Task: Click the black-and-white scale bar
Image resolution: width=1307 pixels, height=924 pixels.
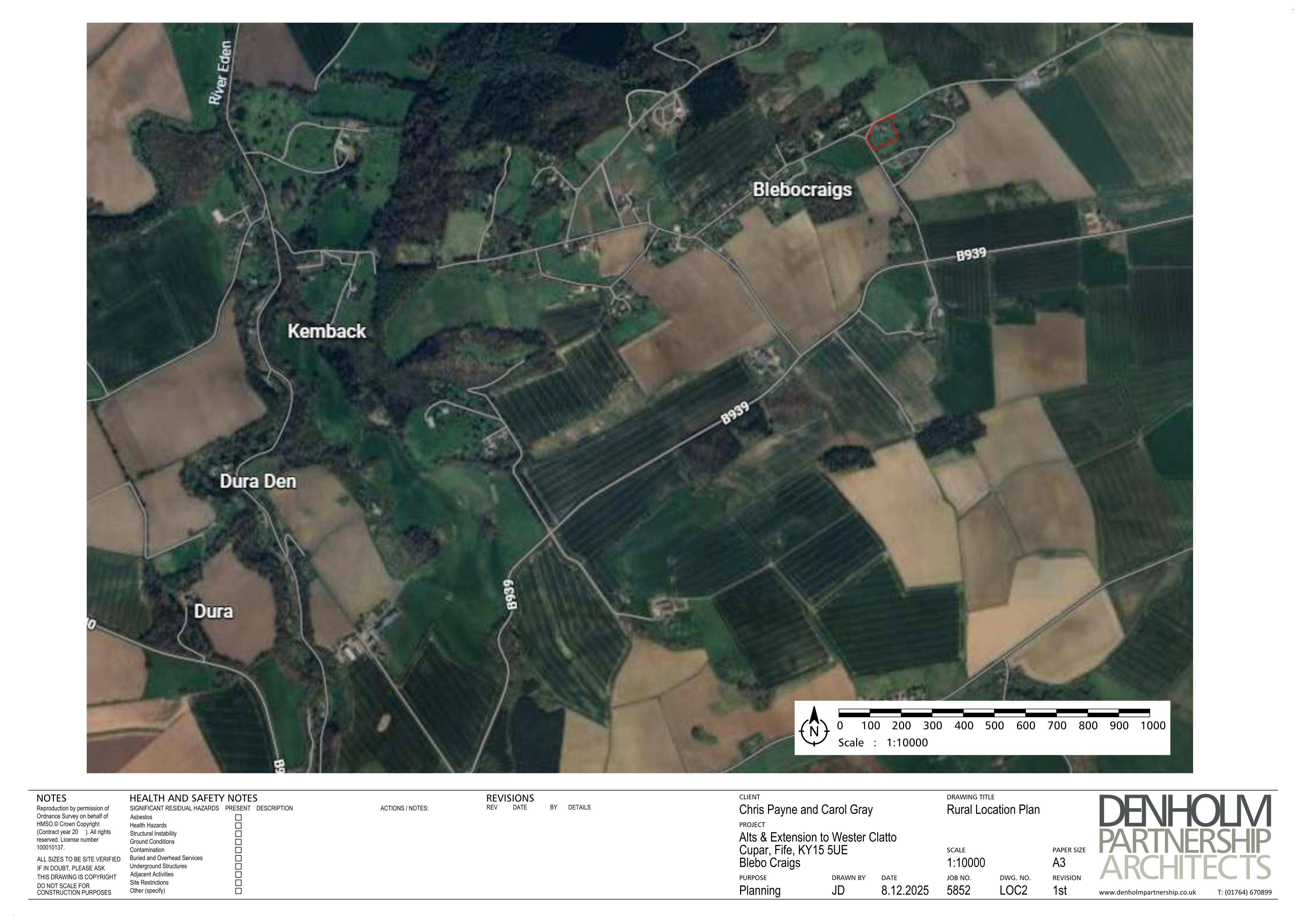Action: [994, 713]
